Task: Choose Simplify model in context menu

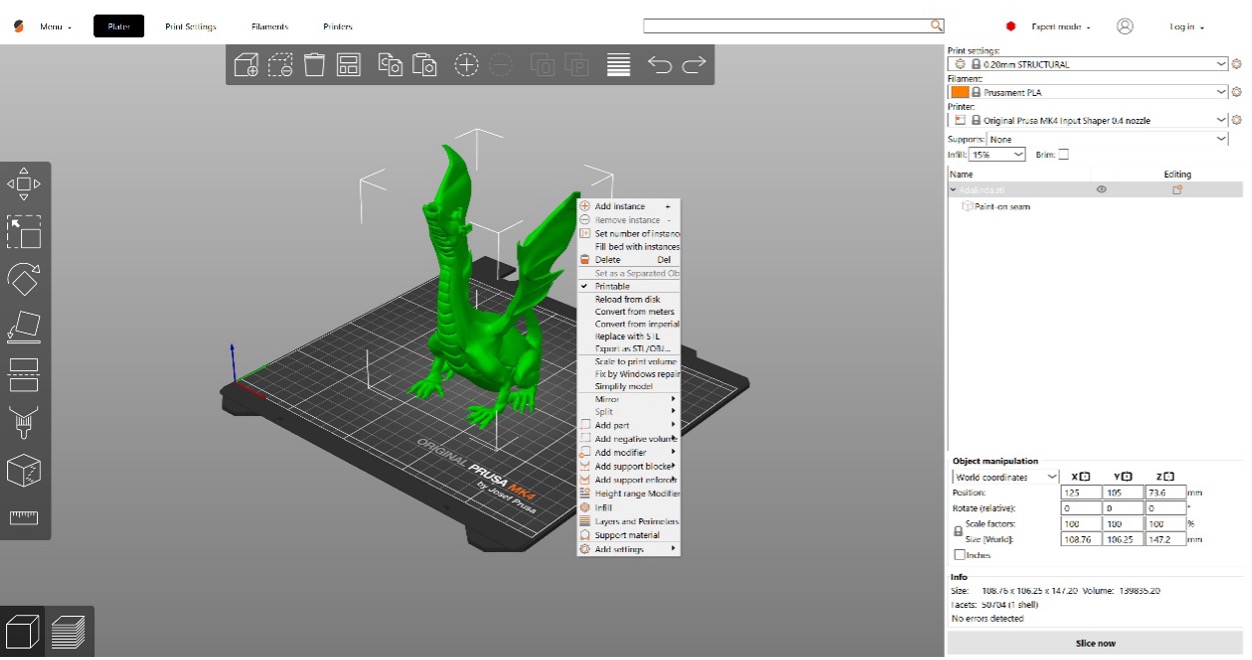Action: point(629,386)
